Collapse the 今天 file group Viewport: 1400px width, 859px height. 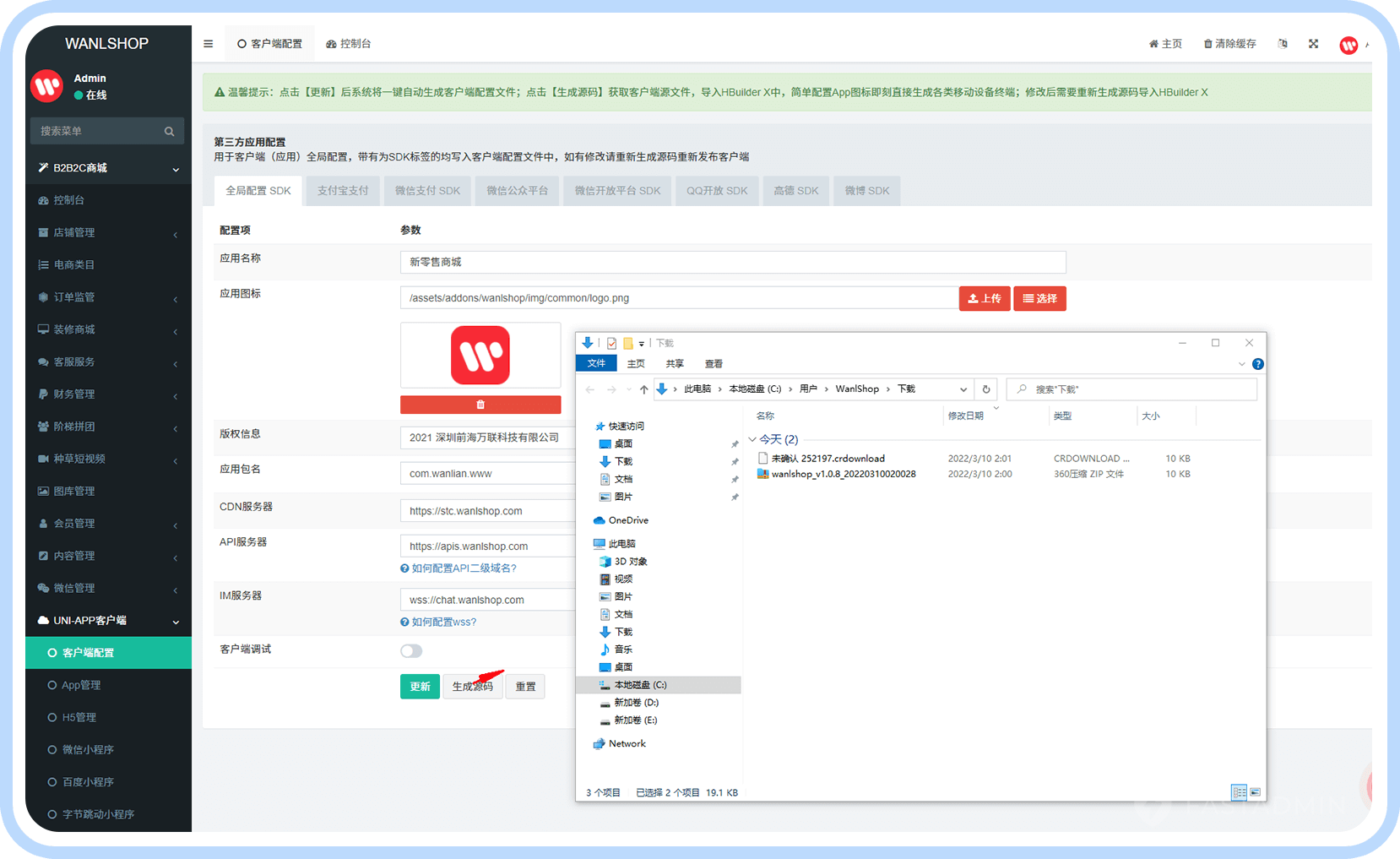click(x=752, y=439)
